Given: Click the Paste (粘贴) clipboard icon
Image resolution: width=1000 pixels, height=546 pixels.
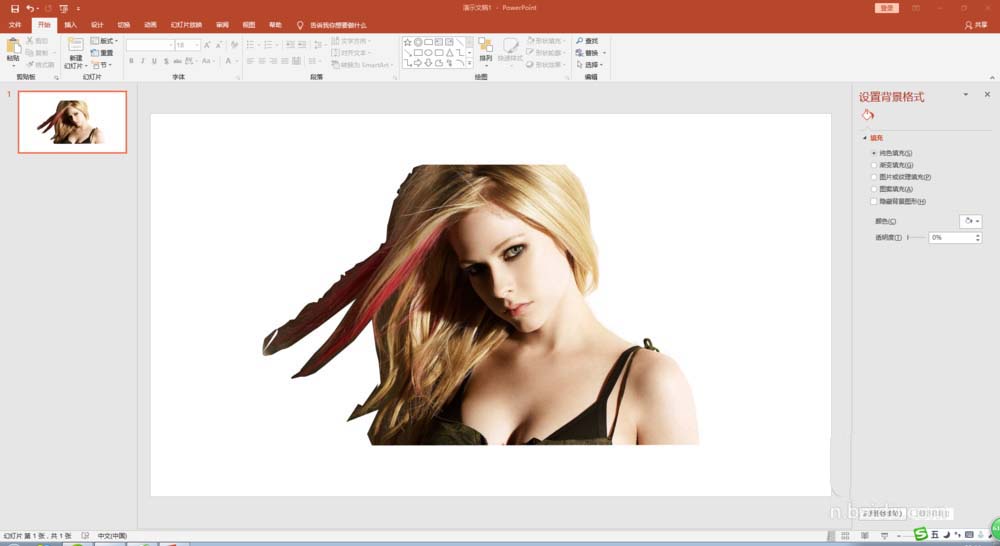Looking at the screenshot, I should [x=13, y=47].
